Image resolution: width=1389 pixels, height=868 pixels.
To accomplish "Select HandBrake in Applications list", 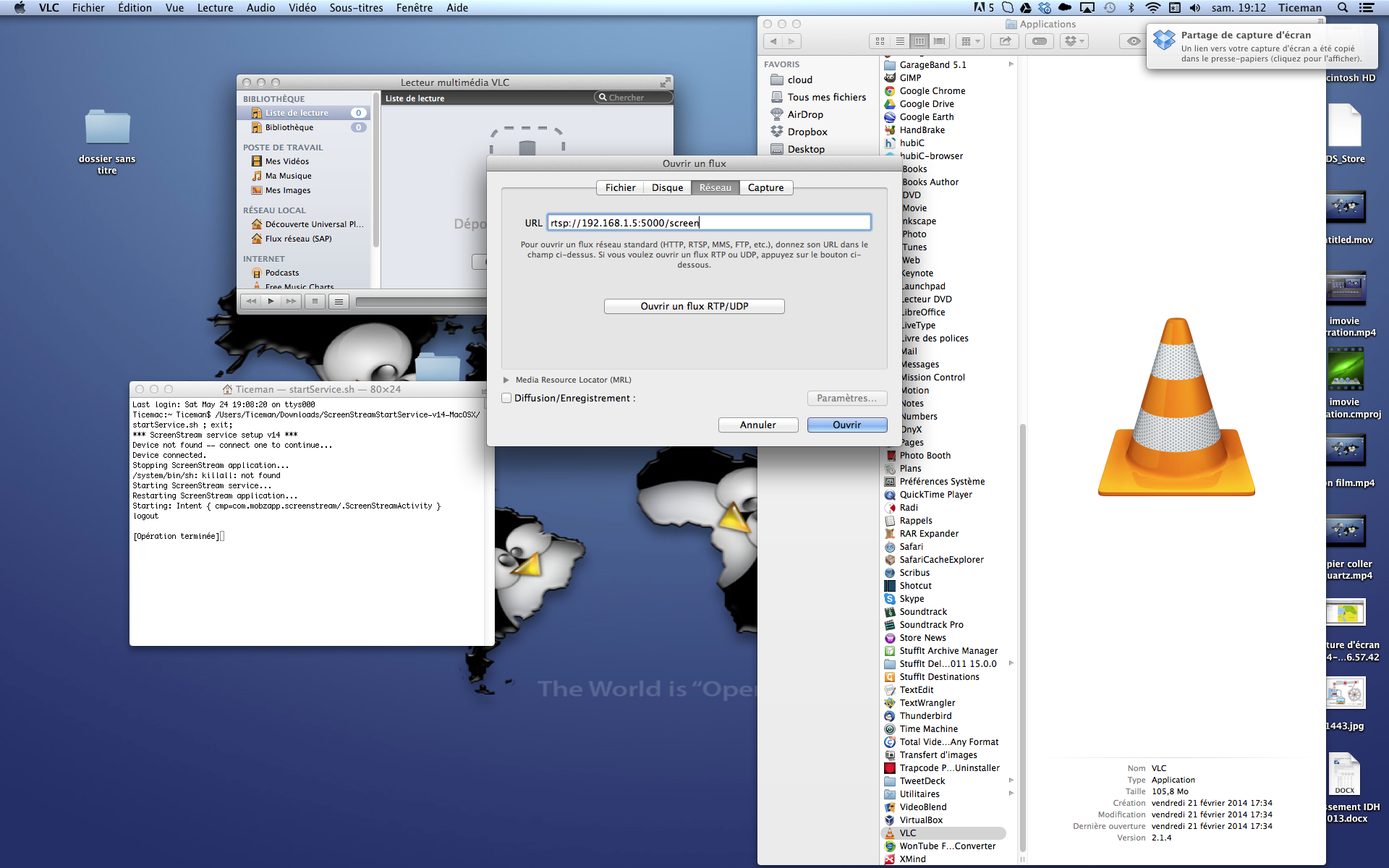I will click(x=922, y=130).
